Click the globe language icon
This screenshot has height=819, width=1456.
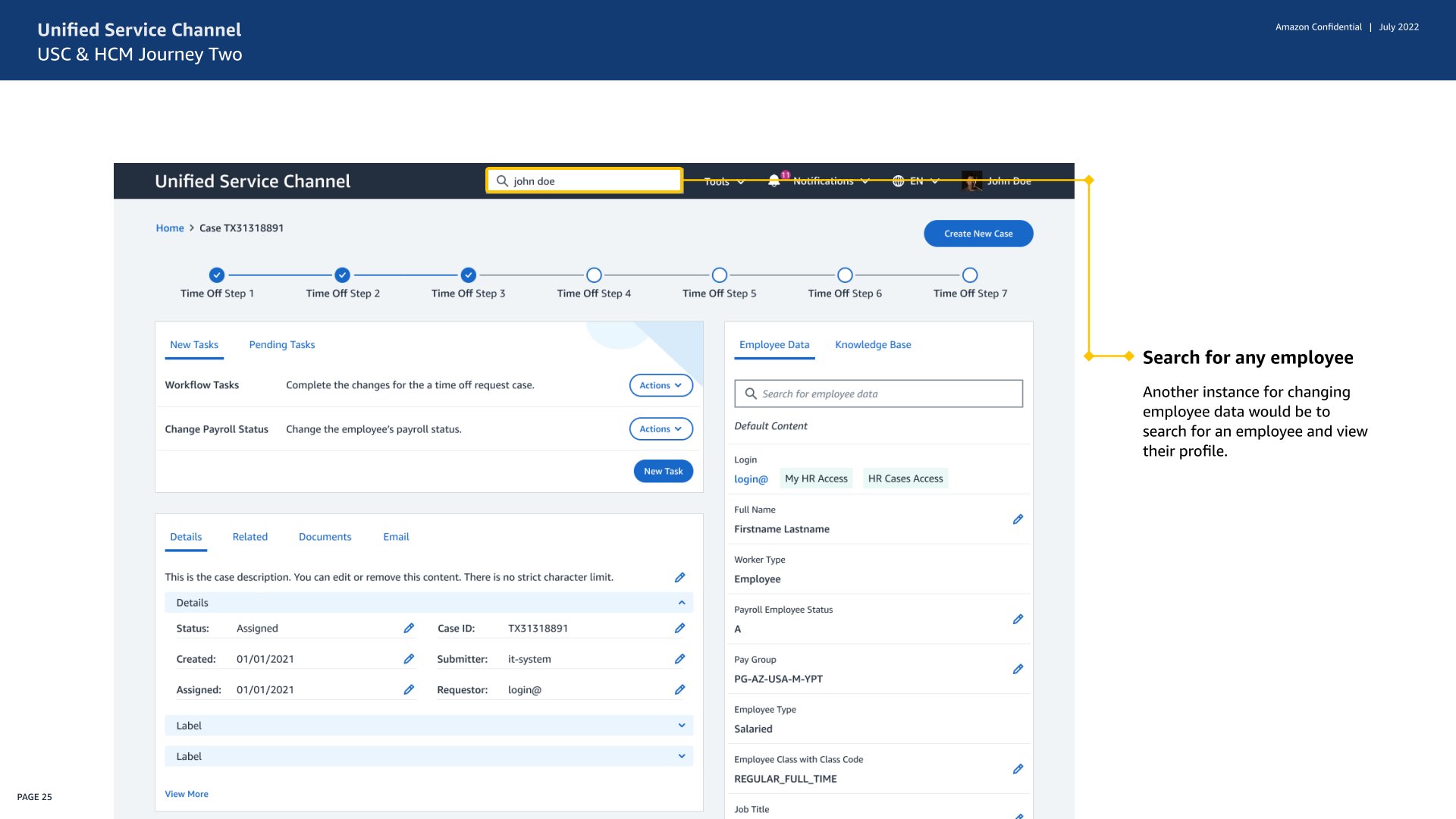(898, 180)
